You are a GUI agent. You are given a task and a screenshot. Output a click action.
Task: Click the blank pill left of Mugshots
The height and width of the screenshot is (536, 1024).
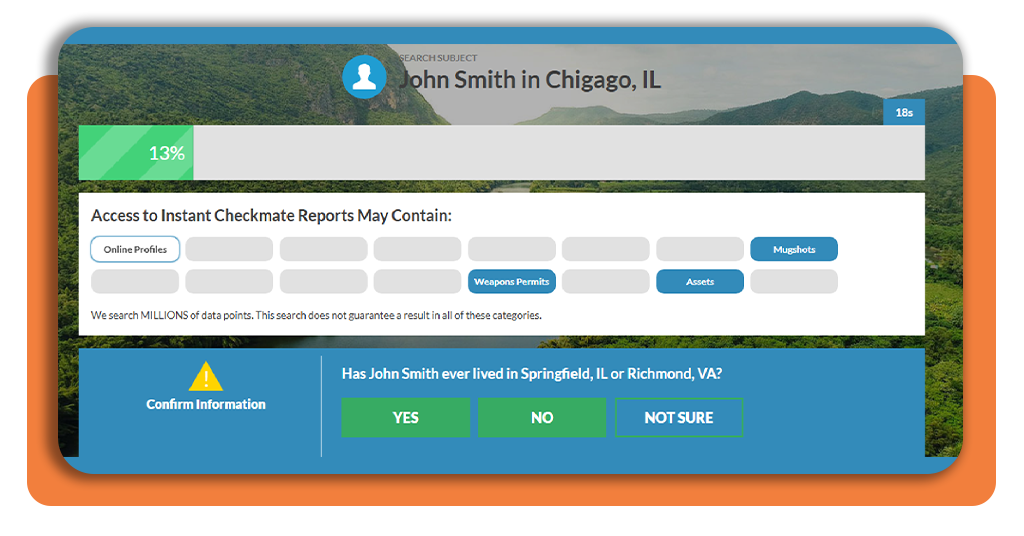tap(699, 249)
